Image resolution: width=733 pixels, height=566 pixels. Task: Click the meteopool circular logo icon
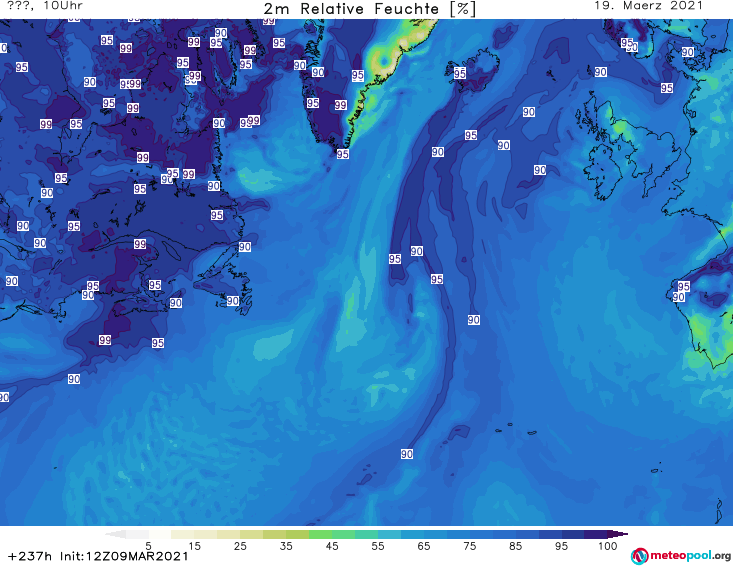[x=639, y=556]
